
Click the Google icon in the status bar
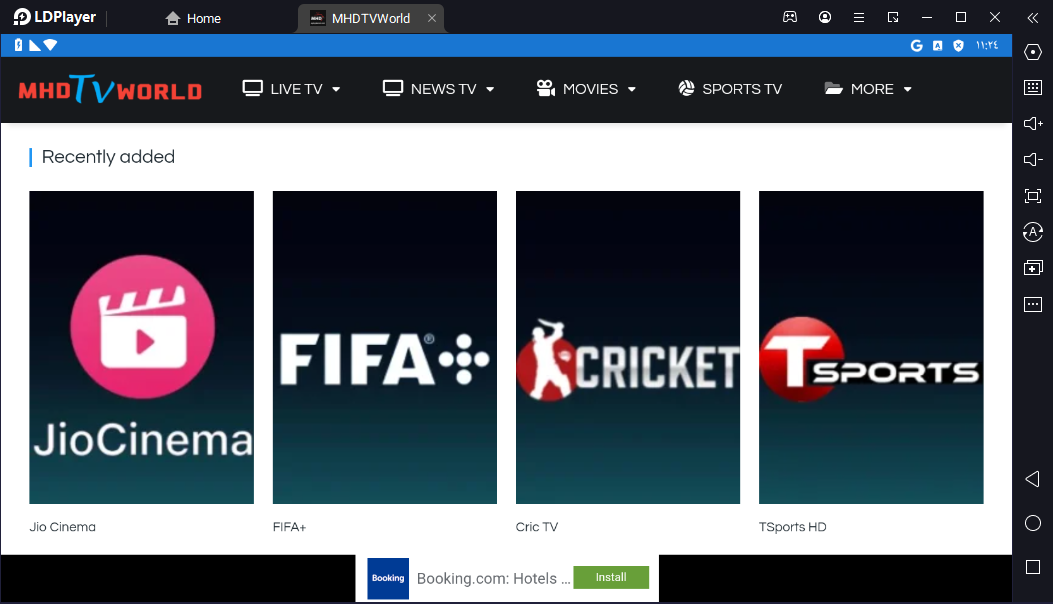[x=916, y=46]
